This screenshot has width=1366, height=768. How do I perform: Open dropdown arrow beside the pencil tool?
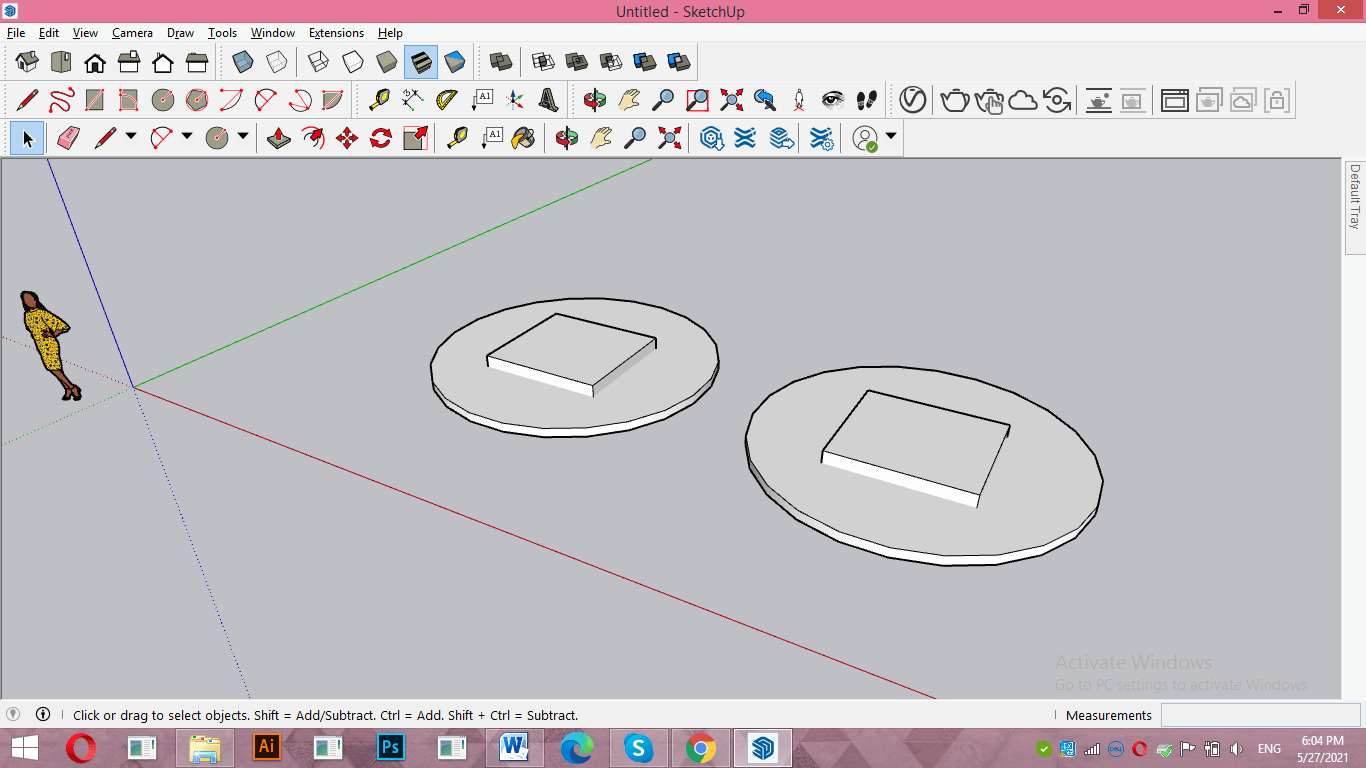131,137
